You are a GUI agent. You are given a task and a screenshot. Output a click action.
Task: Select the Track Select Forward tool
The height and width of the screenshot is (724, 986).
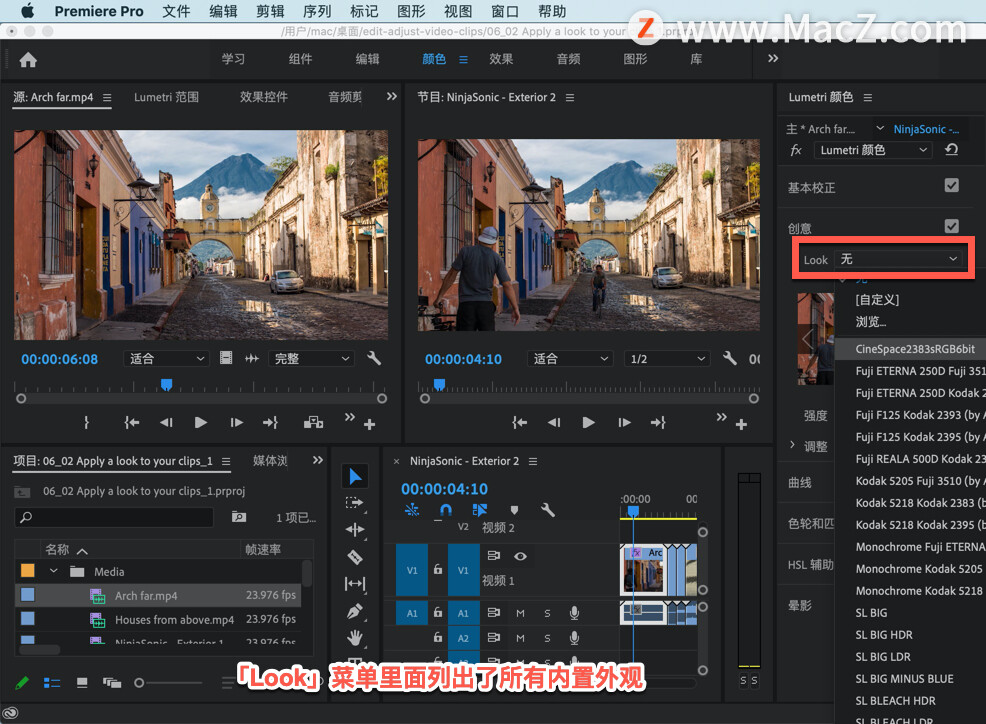click(x=355, y=503)
